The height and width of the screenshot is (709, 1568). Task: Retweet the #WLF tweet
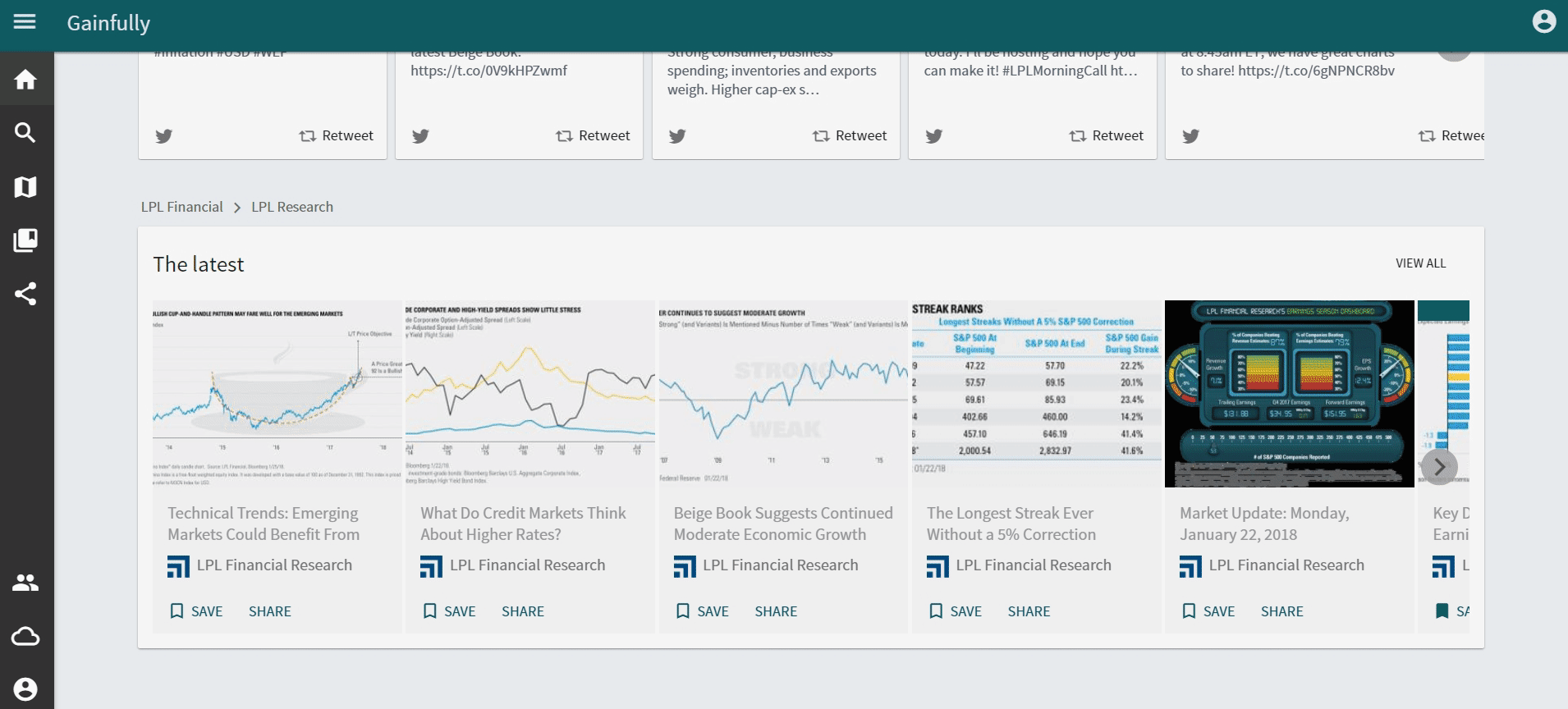point(336,135)
